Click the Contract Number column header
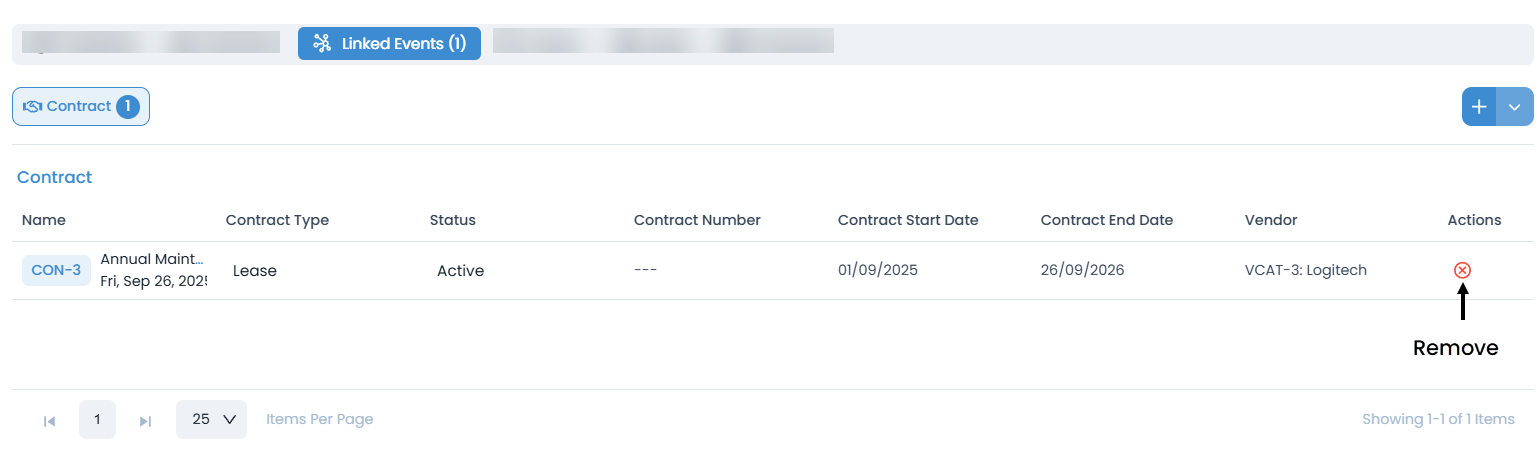The height and width of the screenshot is (472, 1539). 697,220
